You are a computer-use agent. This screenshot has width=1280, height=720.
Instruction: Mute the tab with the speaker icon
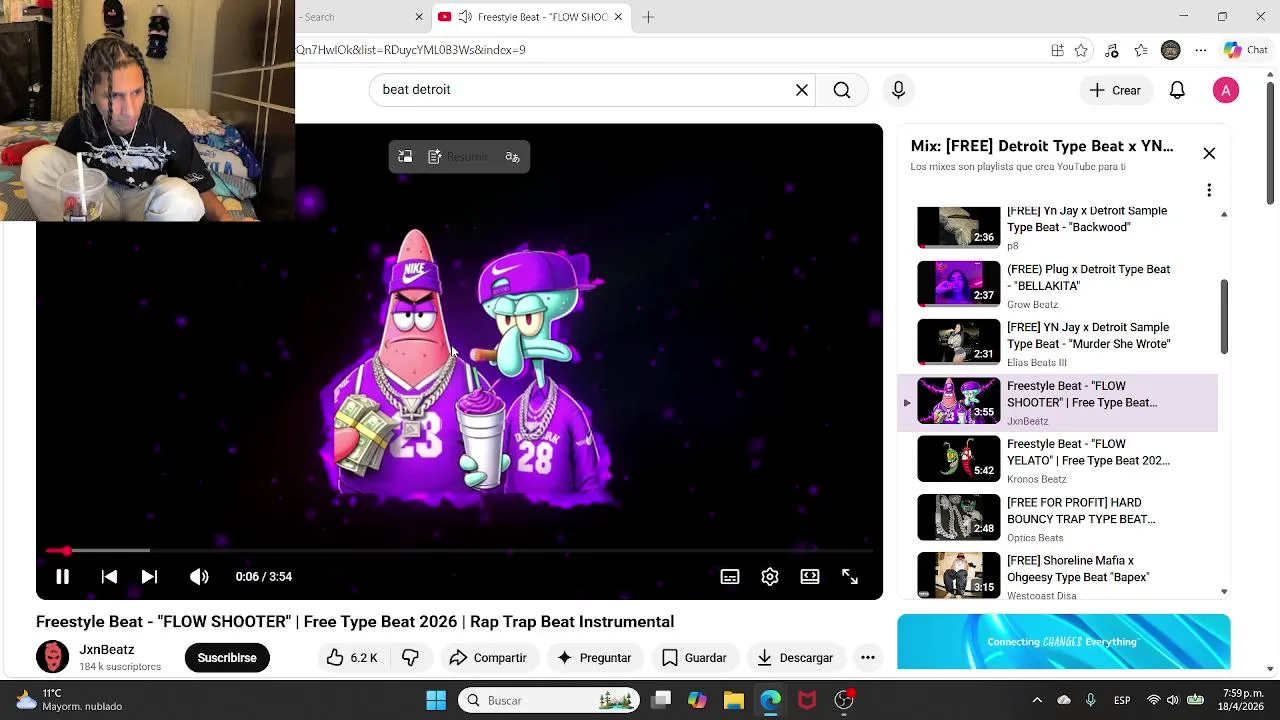point(465,17)
